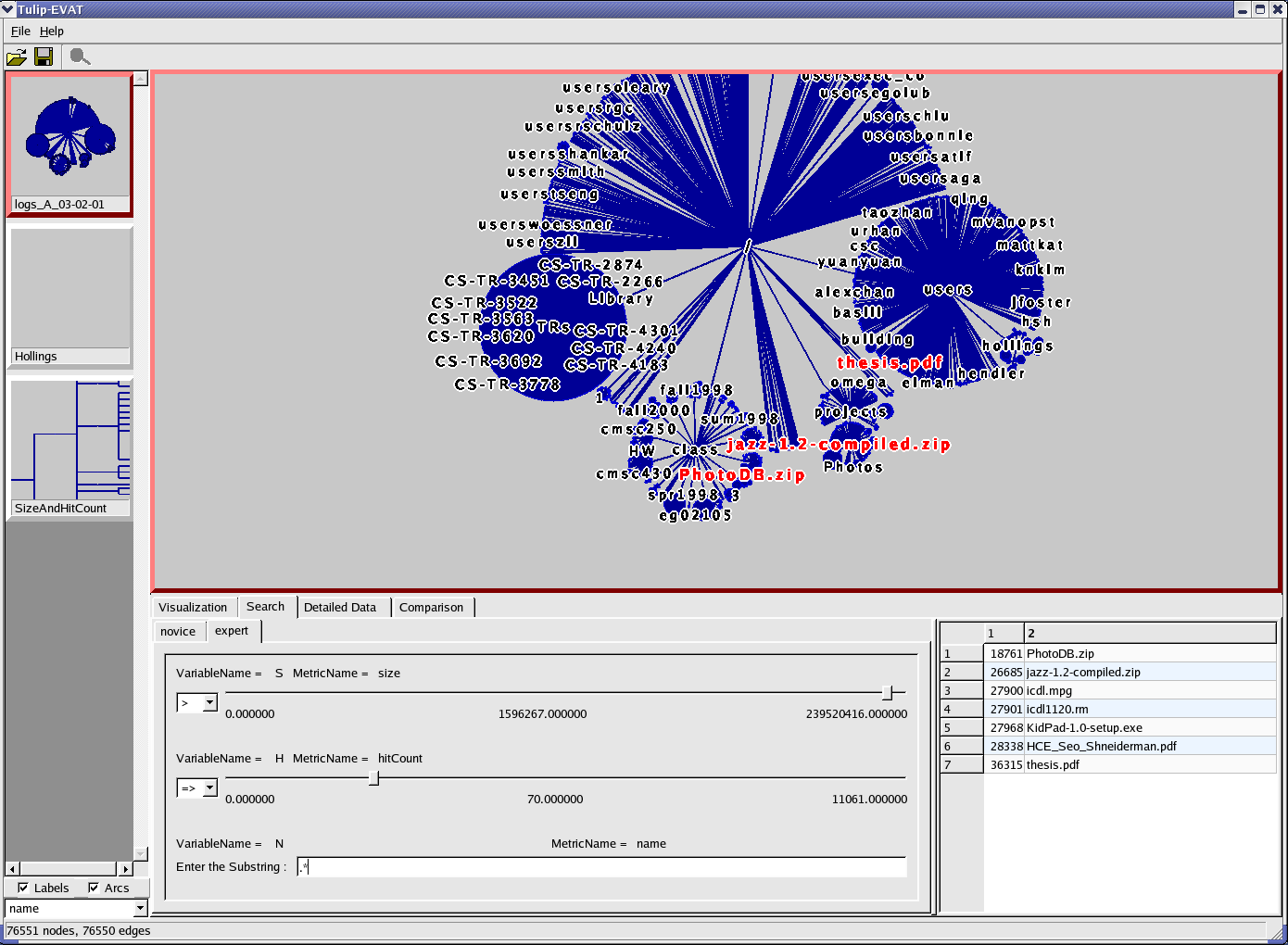Switch to the Comparison tab
This screenshot has height=945, width=1288.
click(431, 608)
